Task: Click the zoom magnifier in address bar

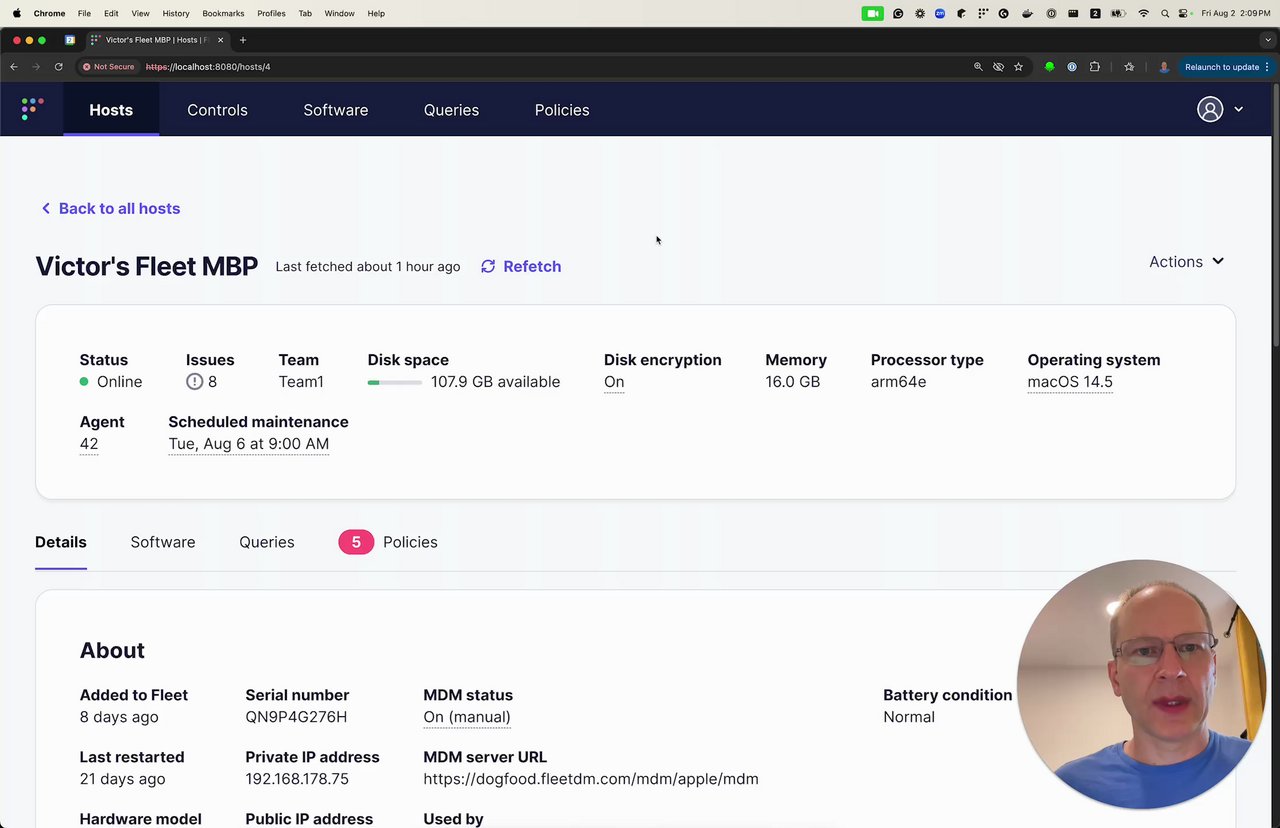Action: 978,67
